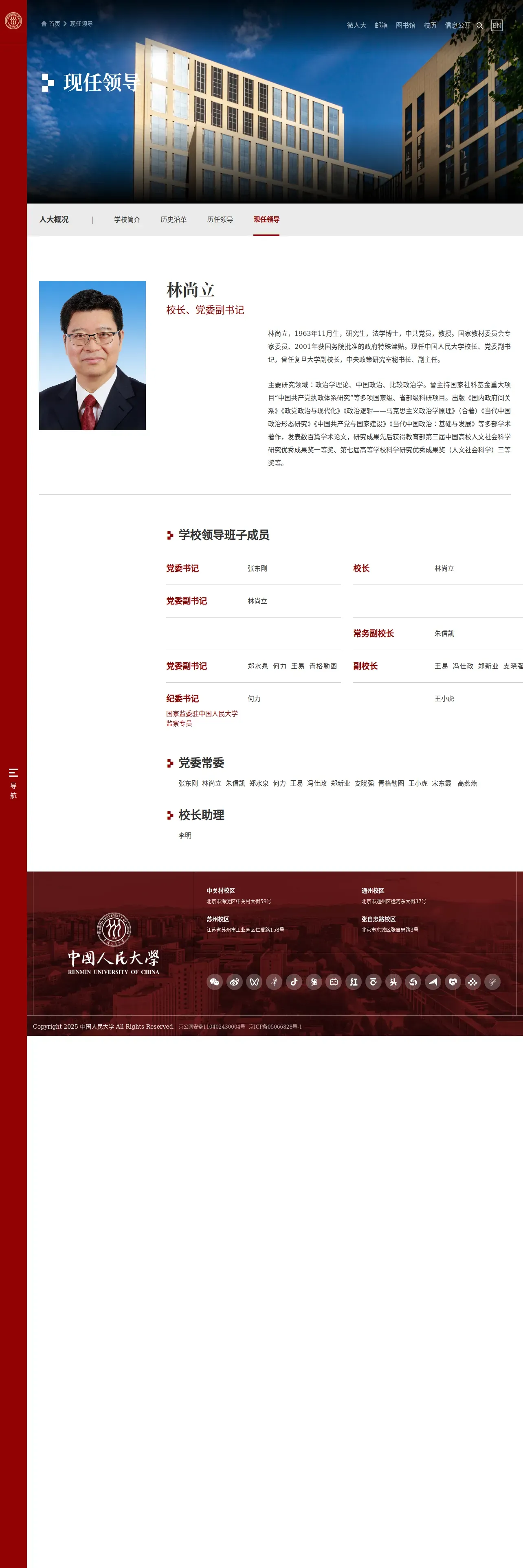Click 宋东霞 in the 党委常委 list
The width and height of the screenshot is (523, 1568).
tap(442, 784)
